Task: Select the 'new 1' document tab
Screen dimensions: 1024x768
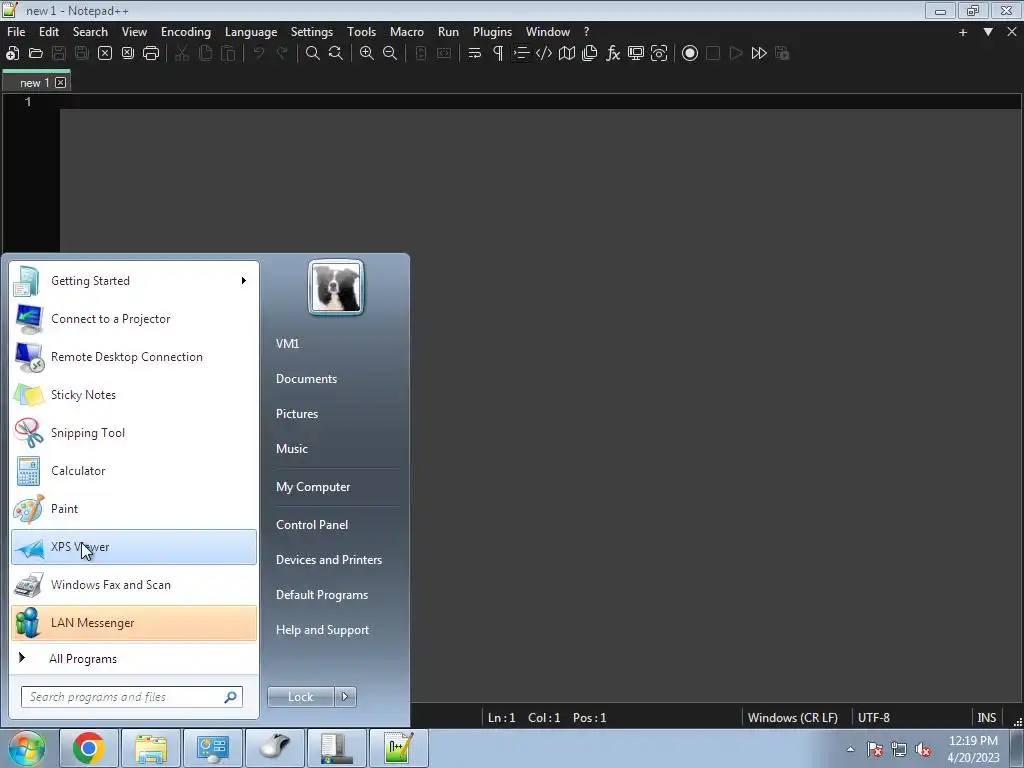Action: click(34, 83)
